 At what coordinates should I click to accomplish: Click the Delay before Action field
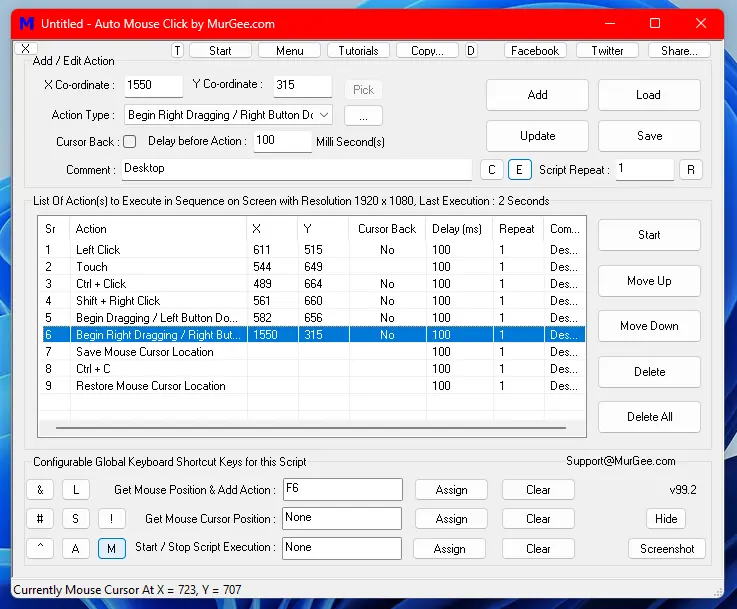pos(282,141)
